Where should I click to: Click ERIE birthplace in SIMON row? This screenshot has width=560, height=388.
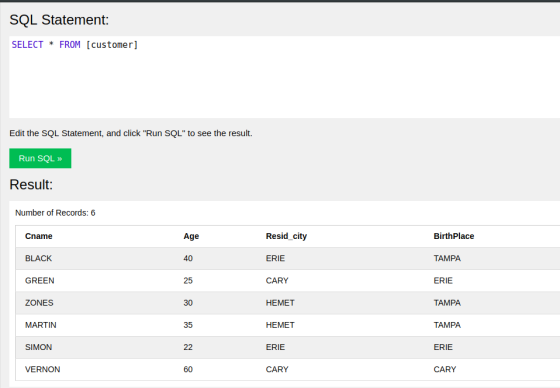443,347
